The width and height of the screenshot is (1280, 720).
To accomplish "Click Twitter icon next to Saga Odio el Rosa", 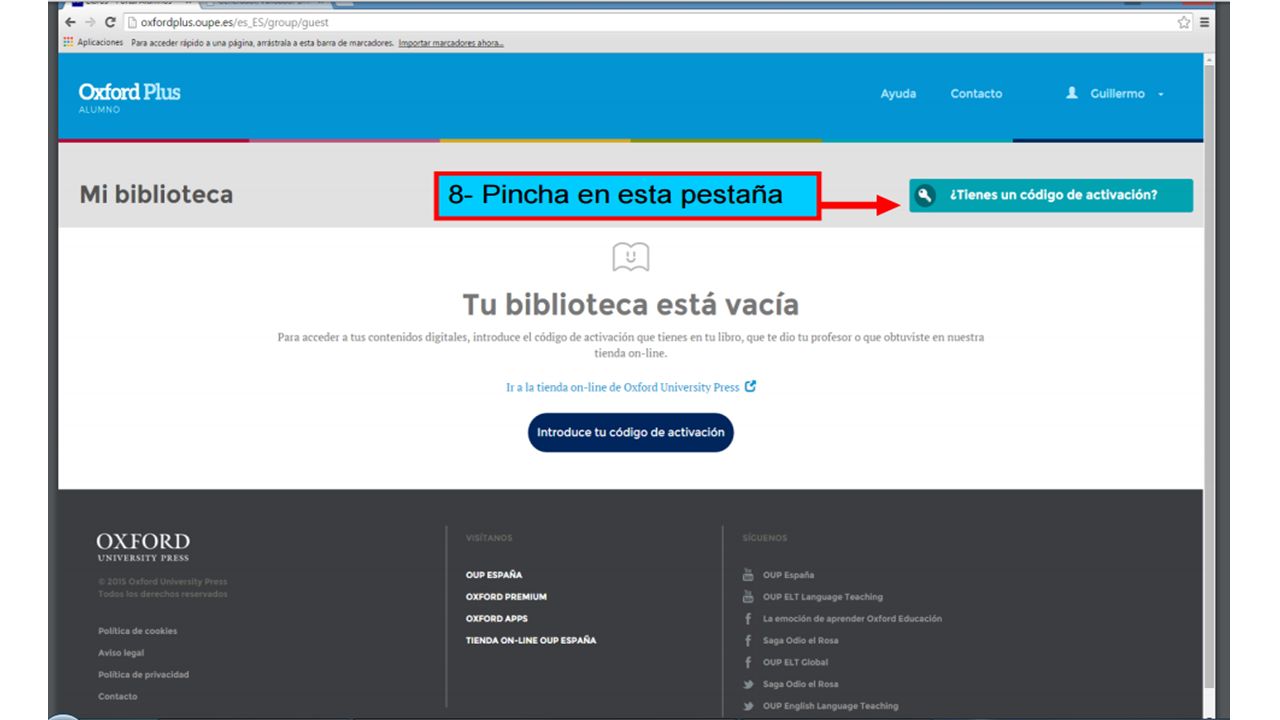I will [x=748, y=684].
